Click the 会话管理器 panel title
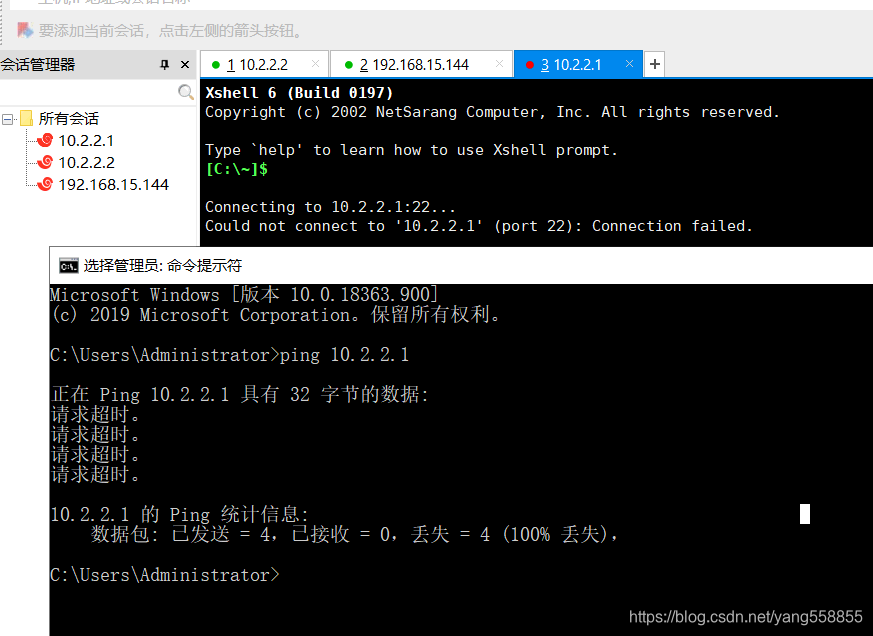The image size is (873, 636). [x=38, y=65]
